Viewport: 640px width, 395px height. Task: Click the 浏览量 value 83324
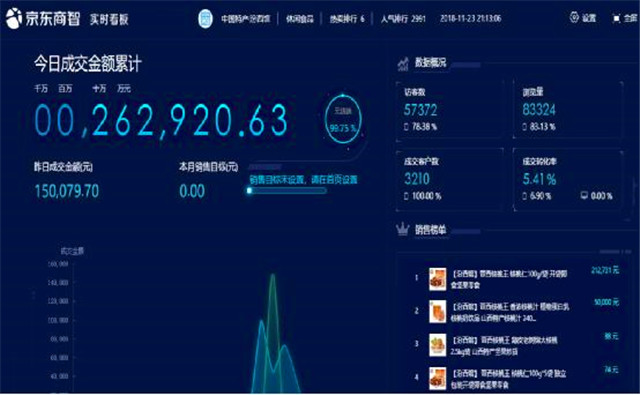539,110
